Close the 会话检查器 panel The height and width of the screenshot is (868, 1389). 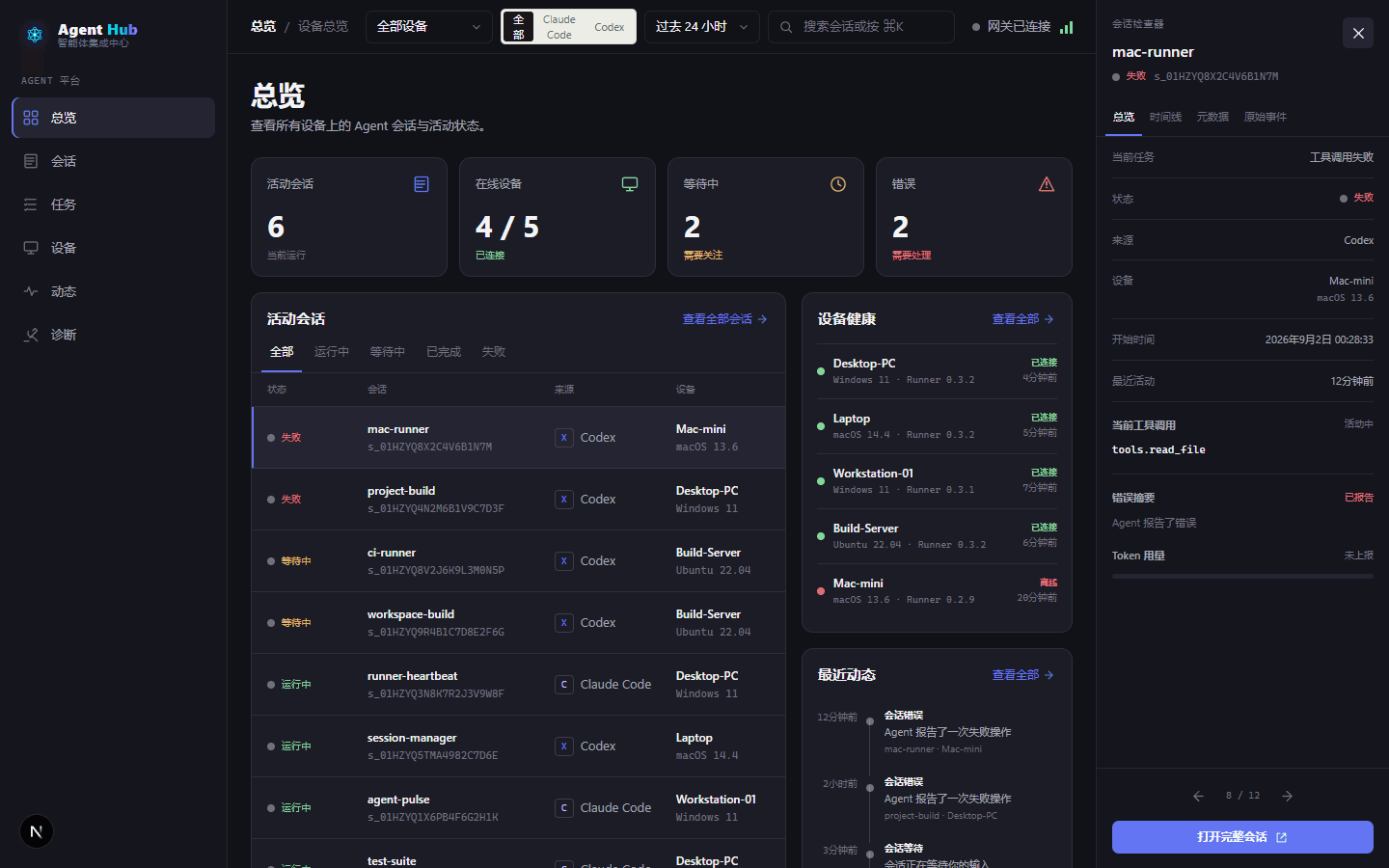1358,33
